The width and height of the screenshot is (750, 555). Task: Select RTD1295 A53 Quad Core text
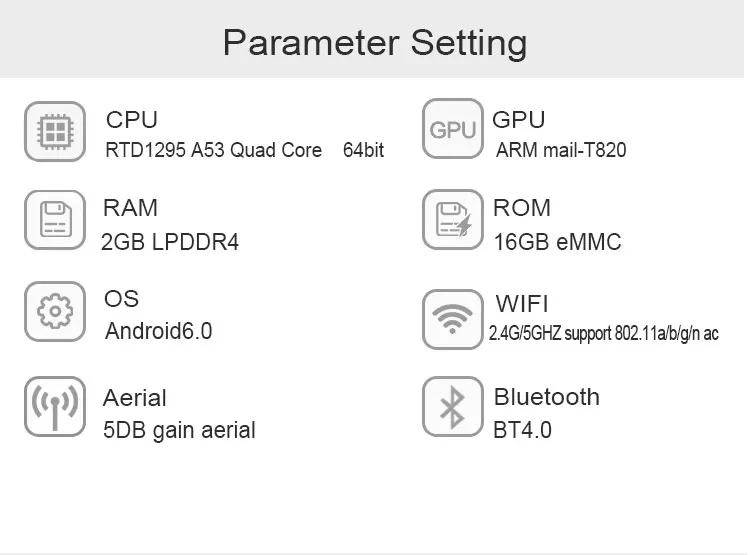(213, 150)
